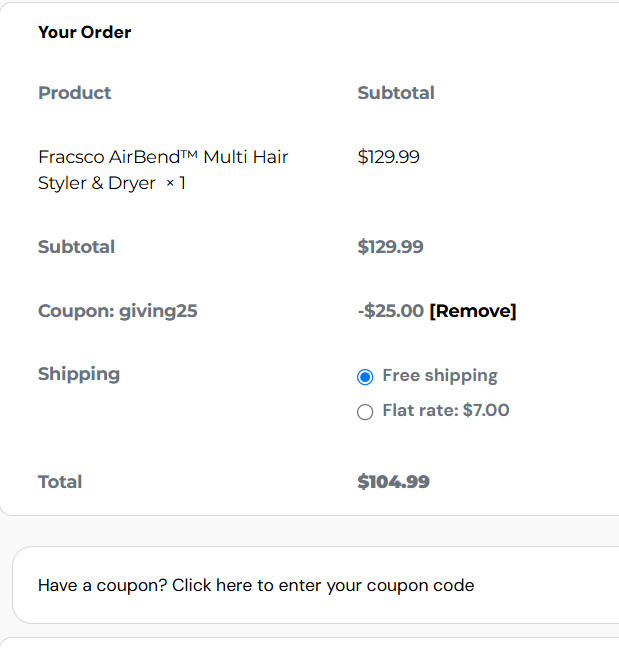Viewport: 619px width, 651px height.
Task: Remove the giving25 coupon
Action: click(473, 311)
